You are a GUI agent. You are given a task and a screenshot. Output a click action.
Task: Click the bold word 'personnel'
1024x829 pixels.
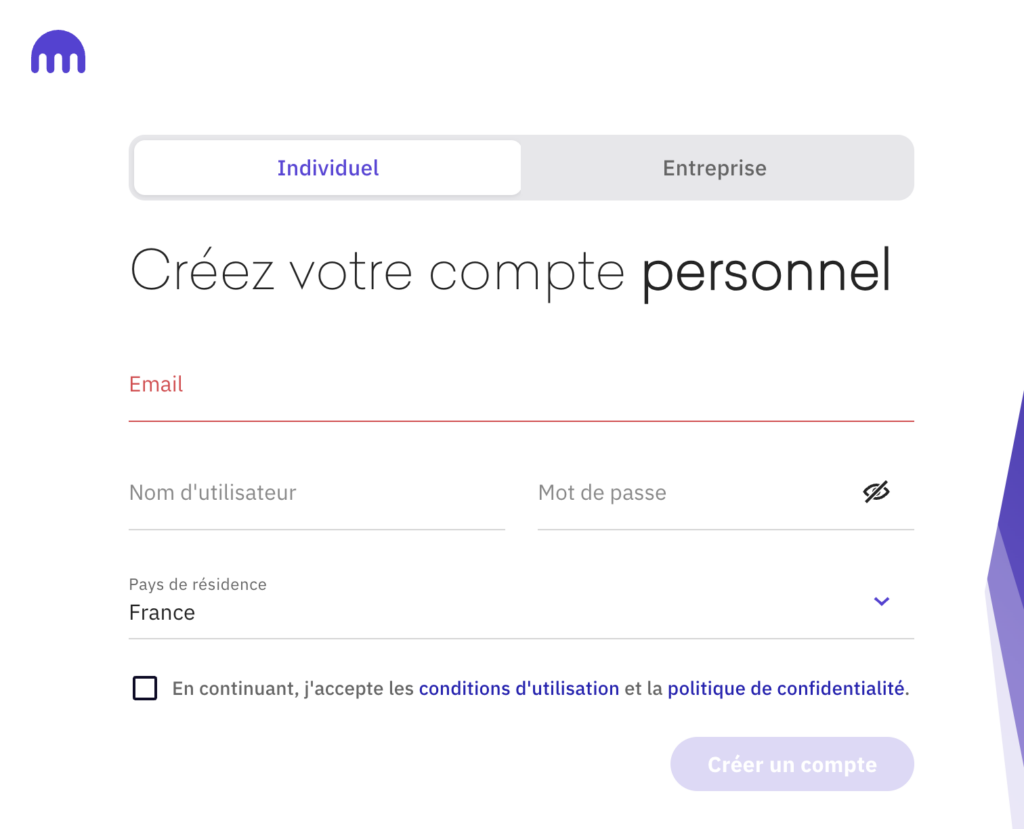click(x=765, y=272)
